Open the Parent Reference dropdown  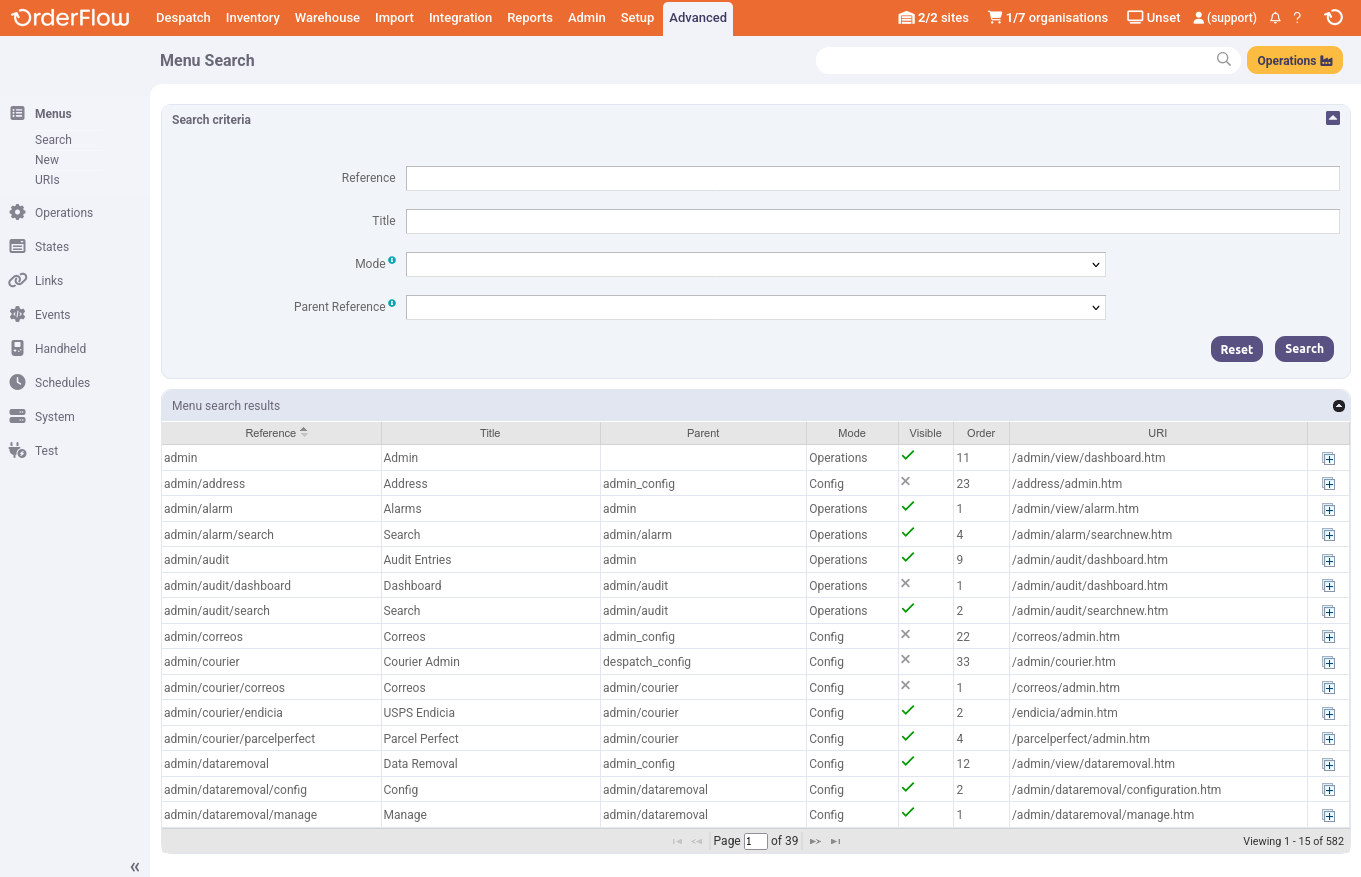(x=755, y=307)
